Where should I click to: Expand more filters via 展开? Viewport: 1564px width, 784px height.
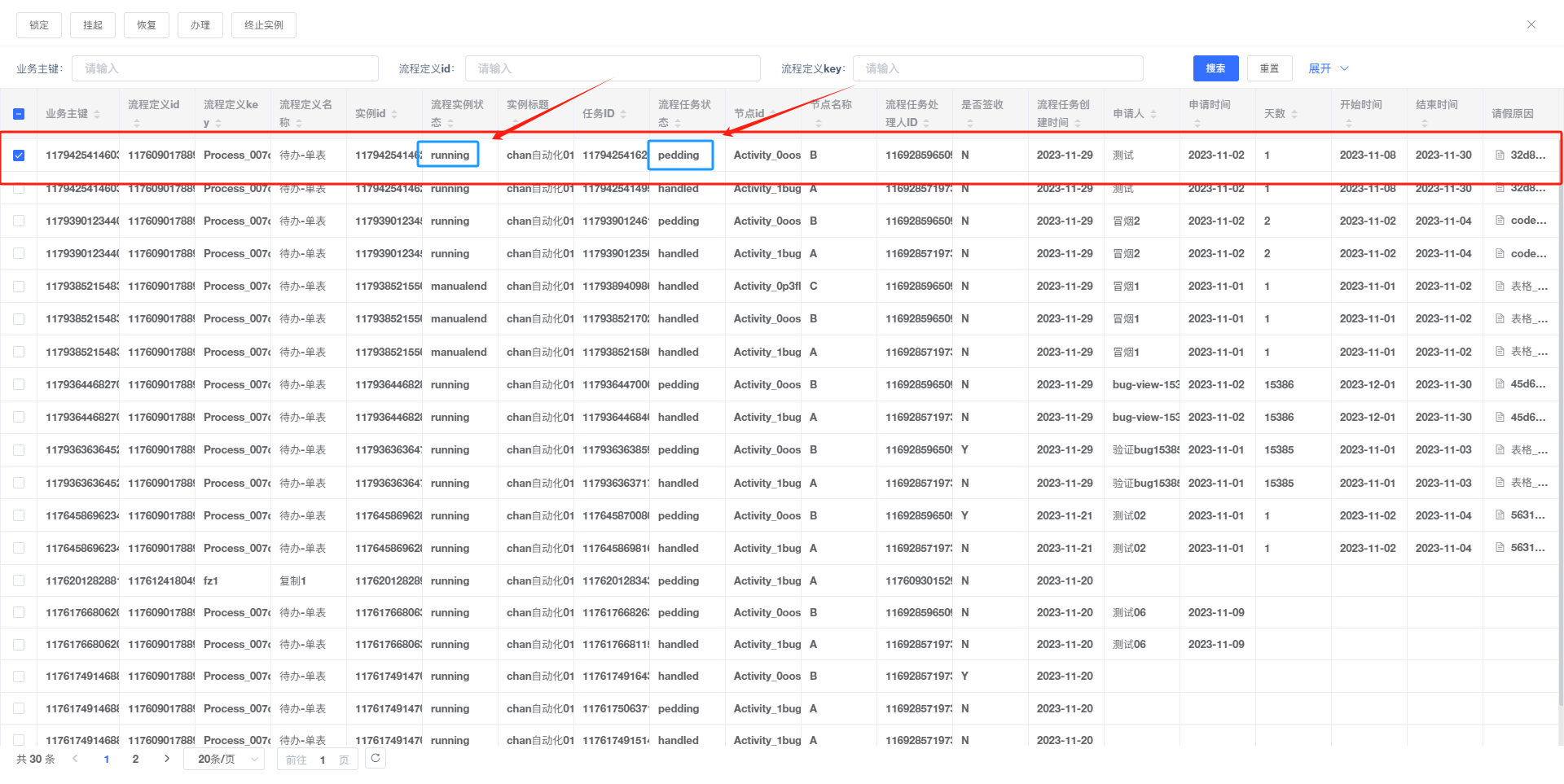point(1328,68)
